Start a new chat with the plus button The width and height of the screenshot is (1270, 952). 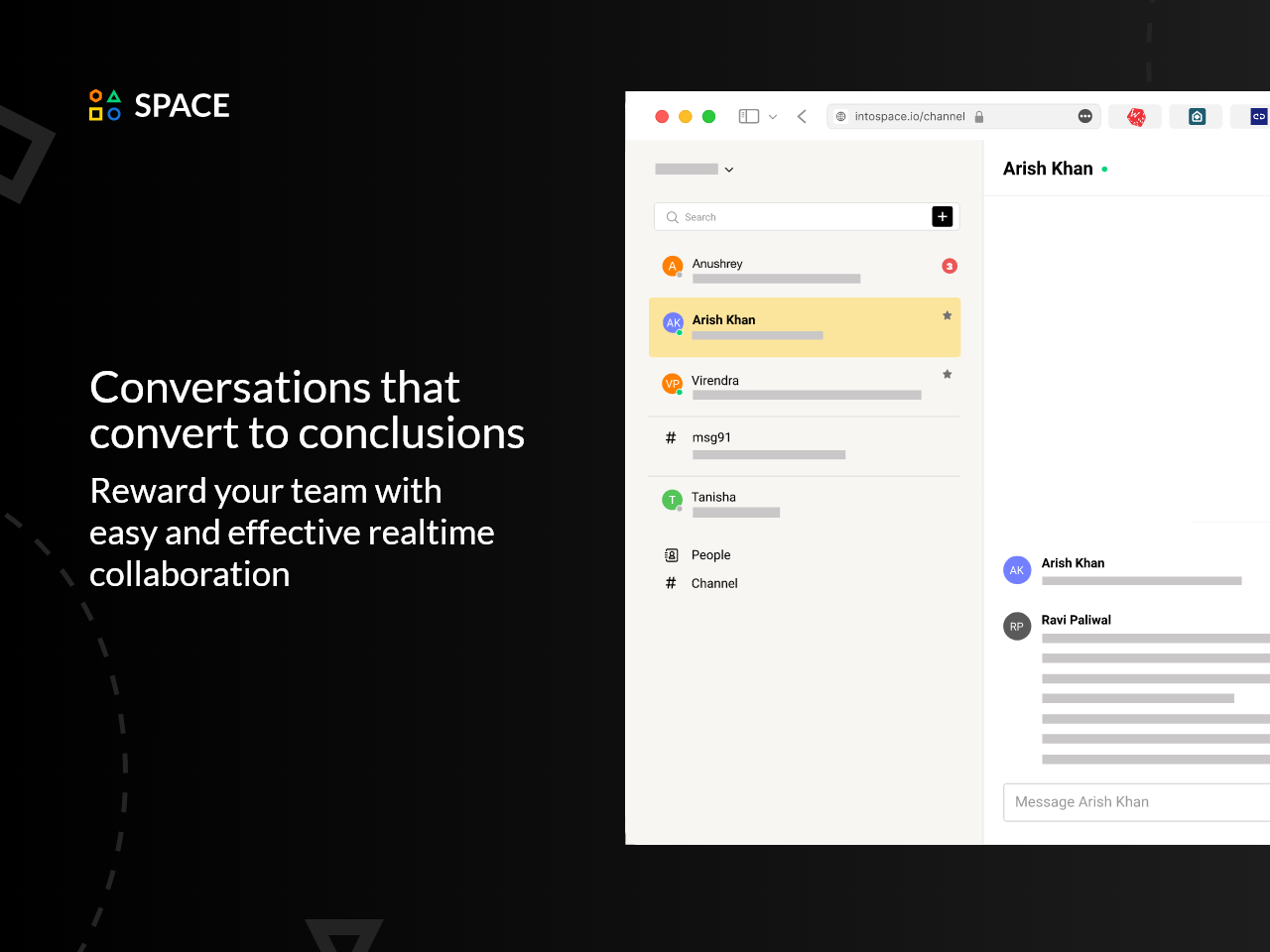point(941,217)
